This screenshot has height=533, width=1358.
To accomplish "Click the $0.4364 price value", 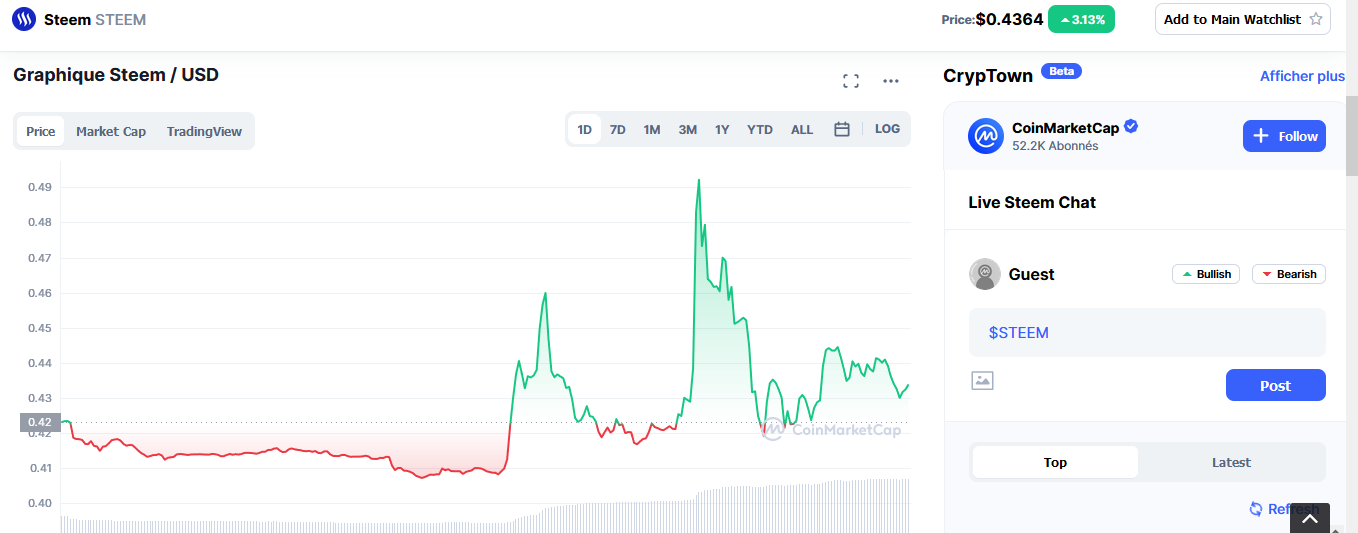I will [1009, 19].
